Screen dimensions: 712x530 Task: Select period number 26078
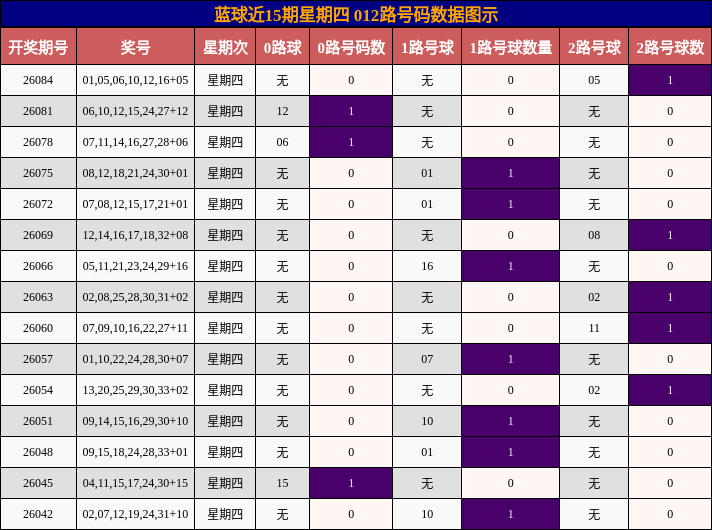point(38,142)
